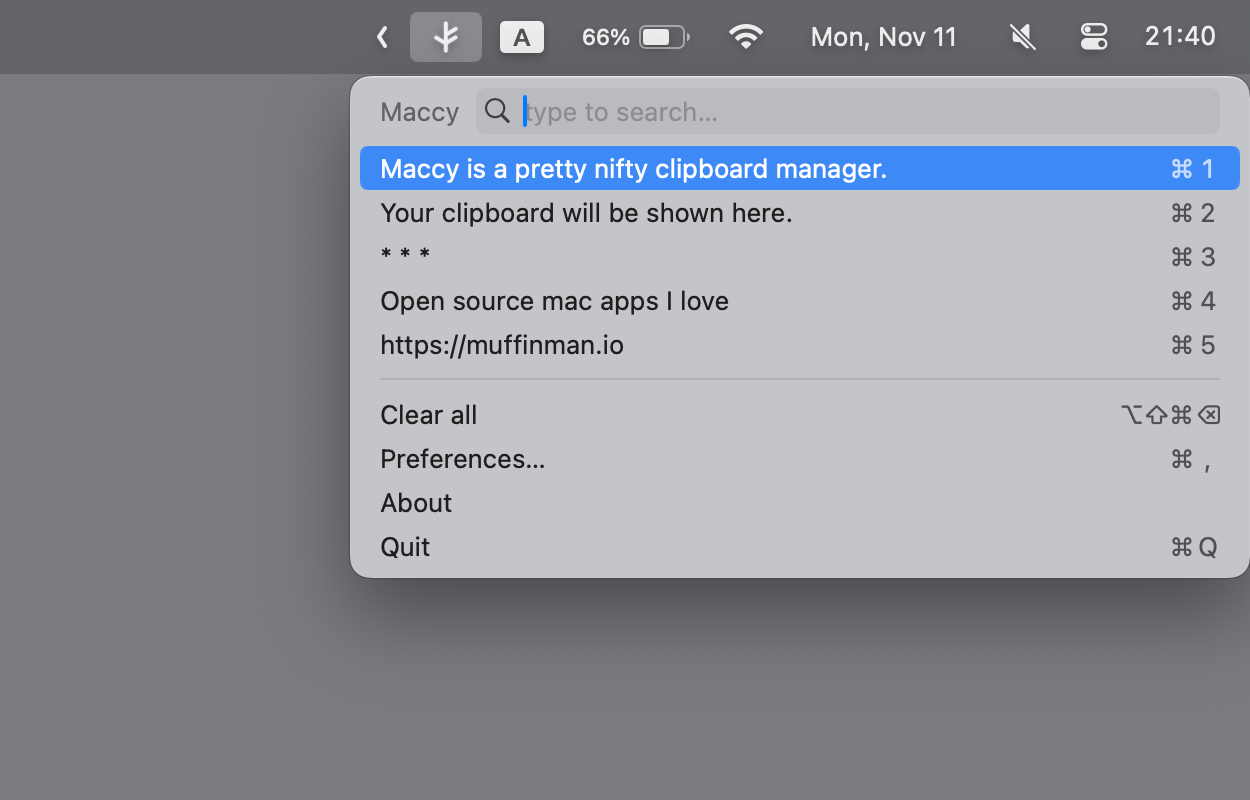Screen dimensions: 1250x800
Task: Open the About item
Action: tap(800, 503)
